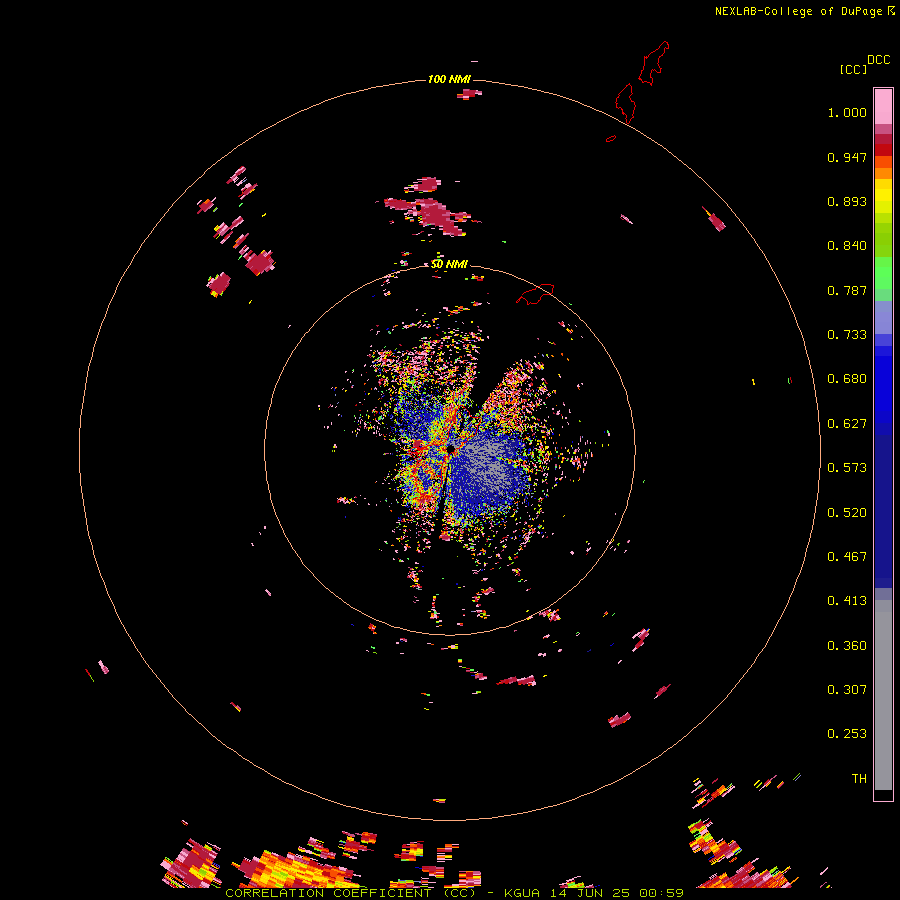Image resolution: width=900 pixels, height=900 pixels.
Task: Click the [CC] legend unit label
Action: click(x=853, y=69)
